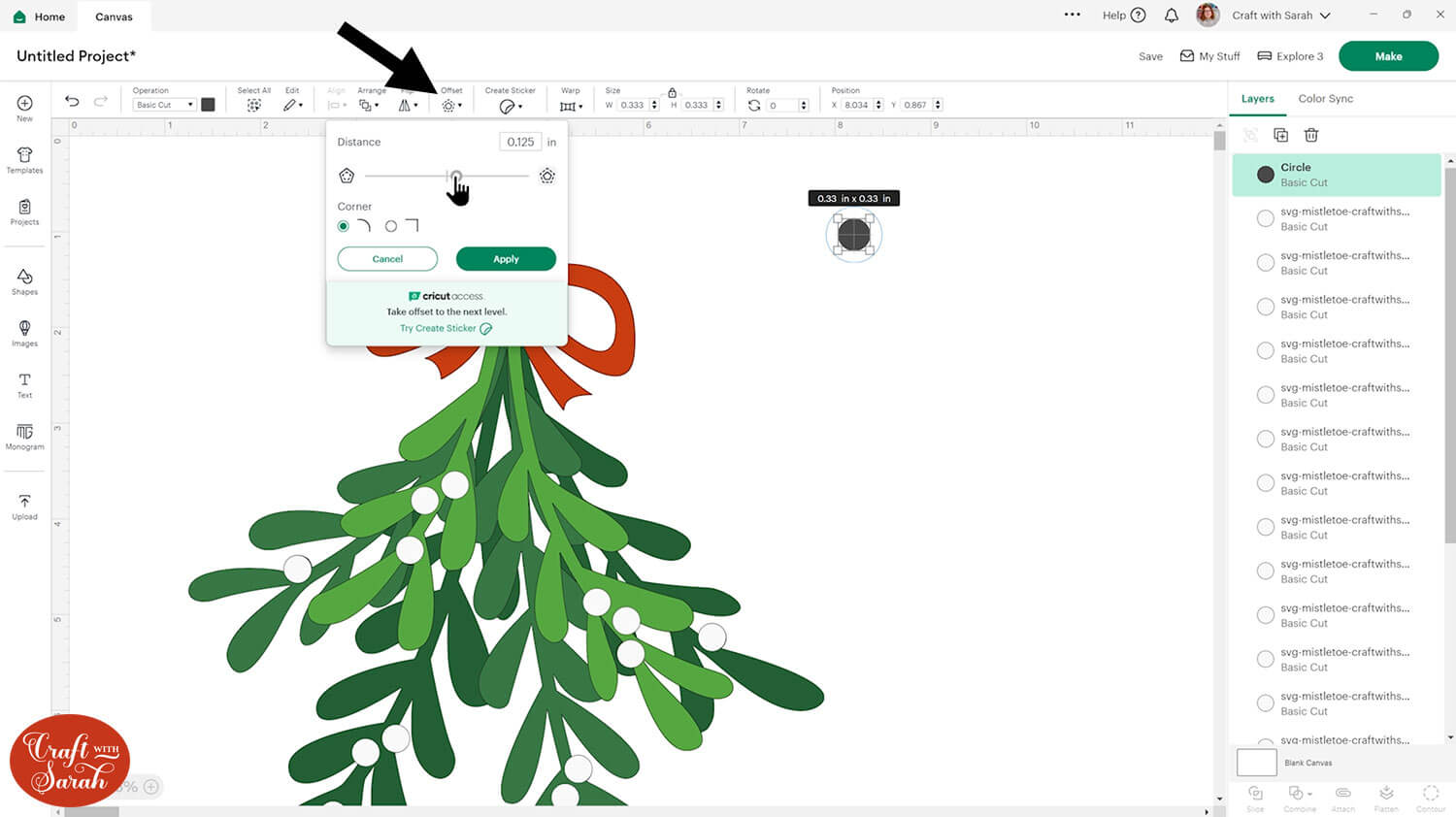The height and width of the screenshot is (817, 1456).
Task: Switch to the Canvas tab
Action: point(114,16)
